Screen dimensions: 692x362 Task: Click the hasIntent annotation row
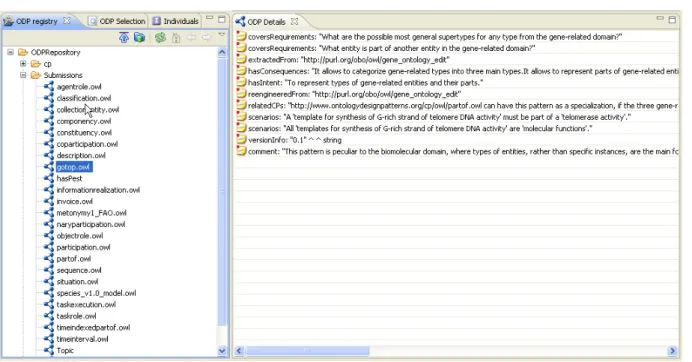click(457, 83)
